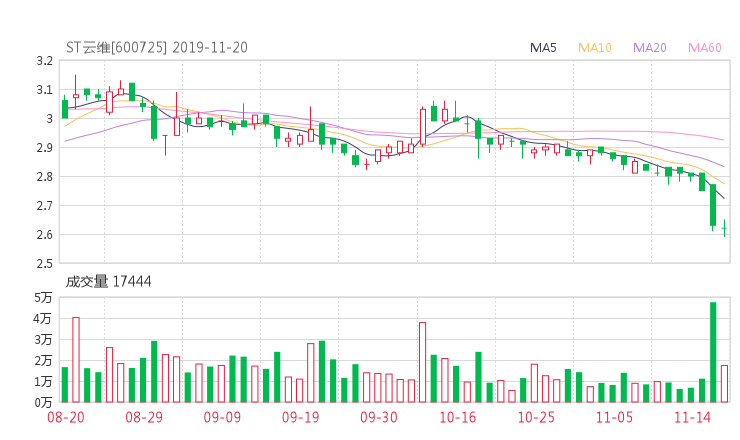Click the 09-30 date axis label
Screen dimensions: 740x440
pos(379,417)
